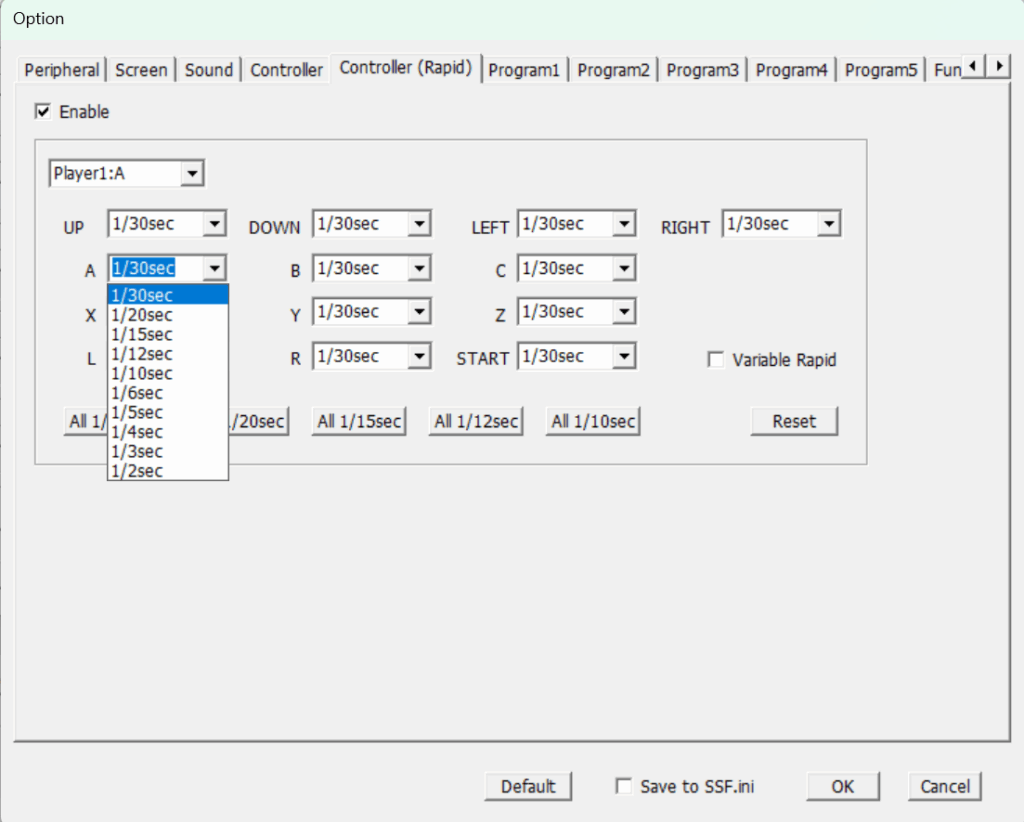Go to the Program3 tab
This screenshot has width=1024, height=822.
coord(702,70)
